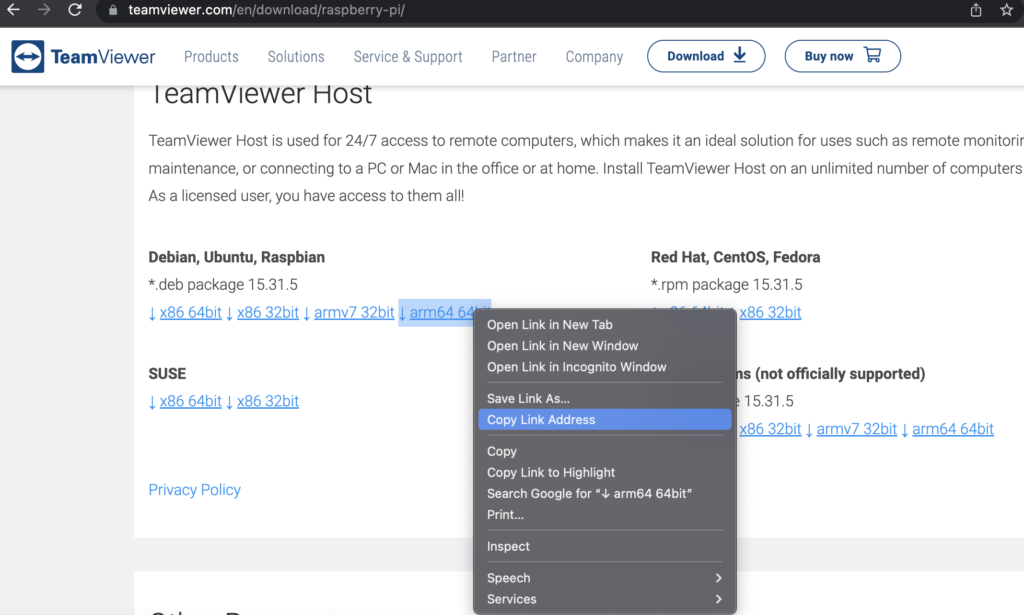Download unsupported arm64 64bit package
1024x615 pixels.
pyautogui.click(x=953, y=429)
